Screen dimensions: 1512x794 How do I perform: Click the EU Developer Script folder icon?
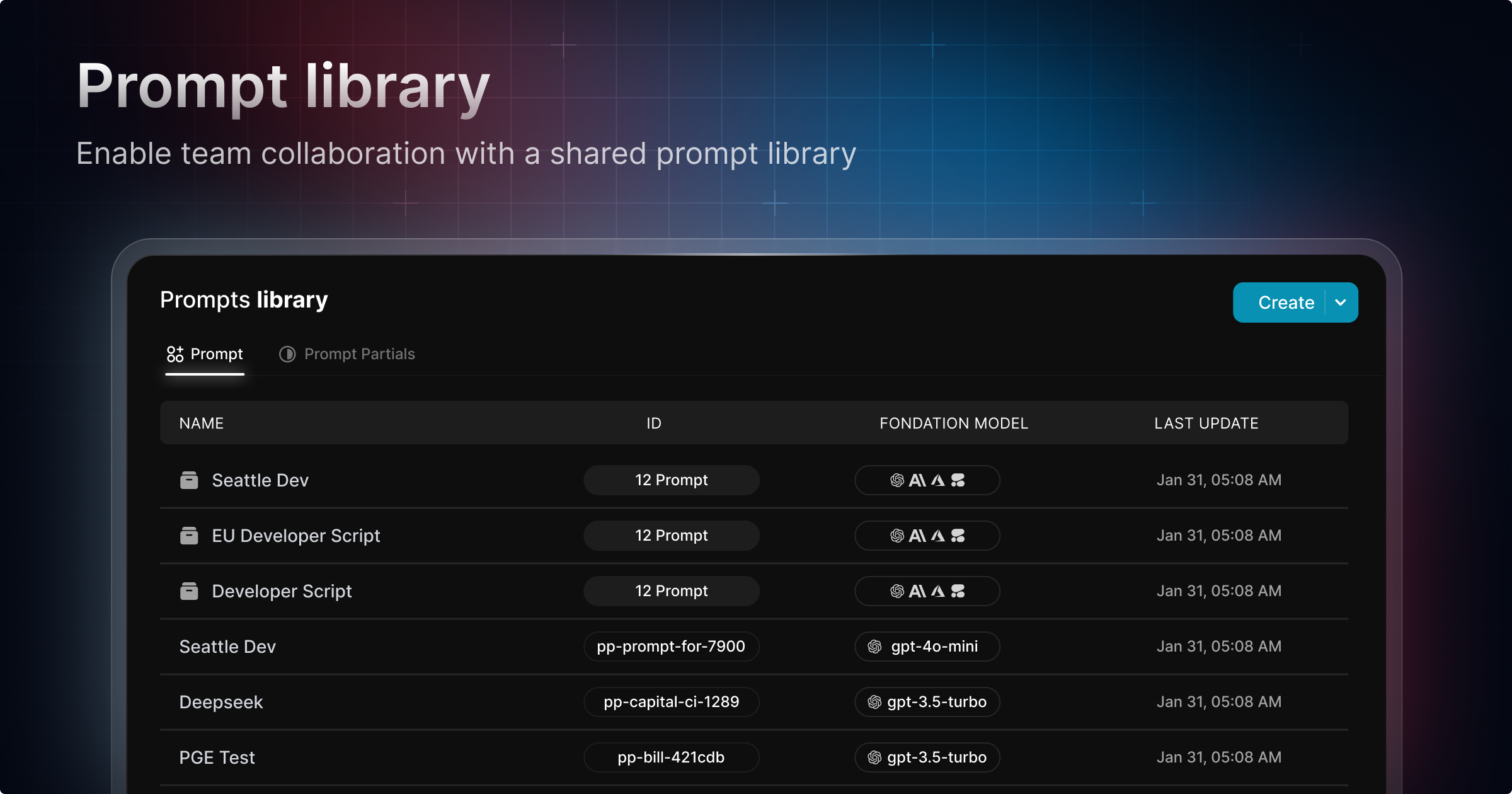[189, 536]
